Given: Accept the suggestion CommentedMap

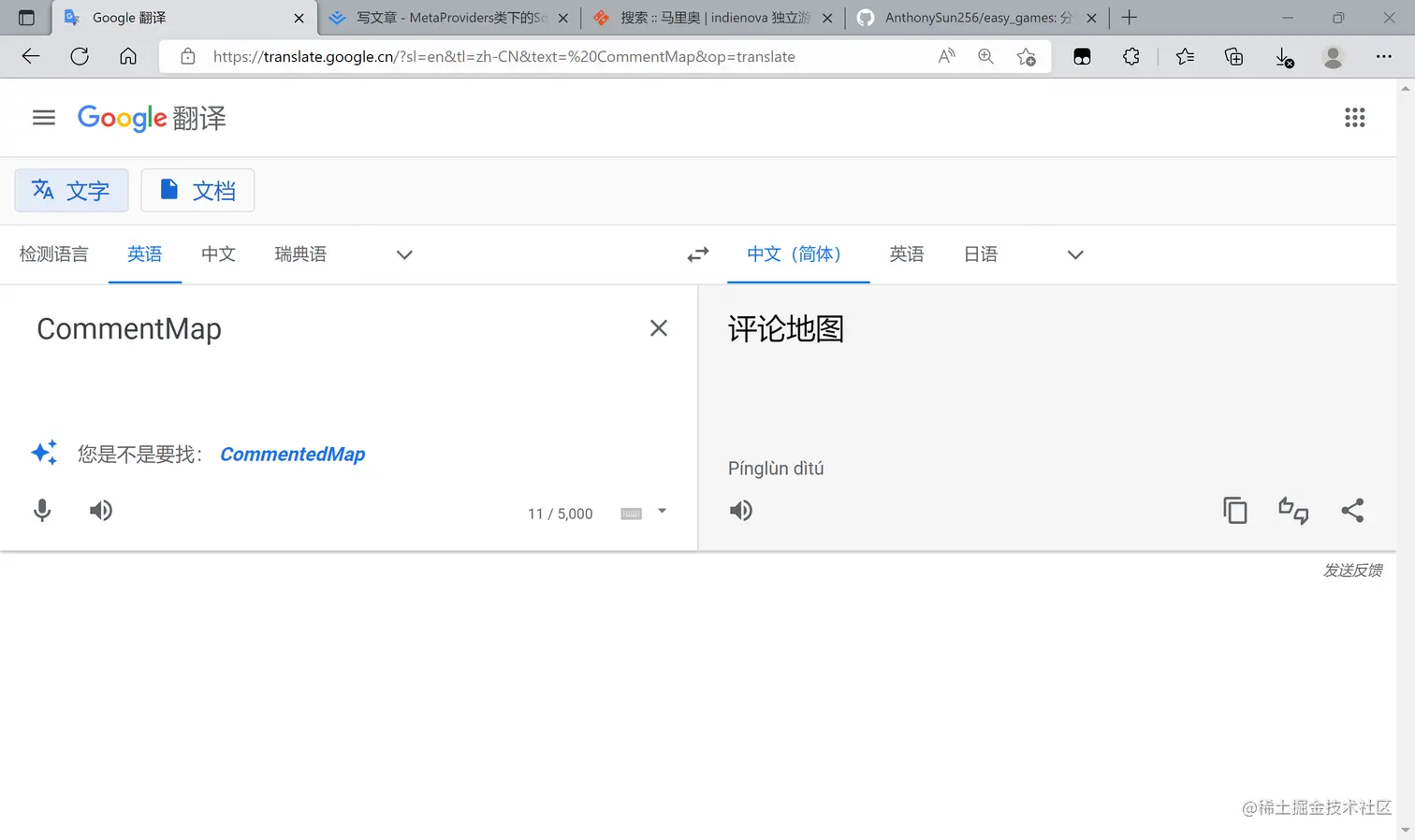Looking at the screenshot, I should tap(293, 455).
